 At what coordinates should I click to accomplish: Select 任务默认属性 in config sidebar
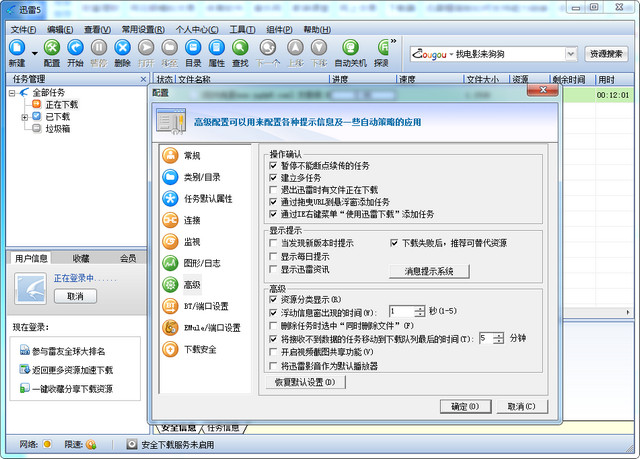(197, 199)
